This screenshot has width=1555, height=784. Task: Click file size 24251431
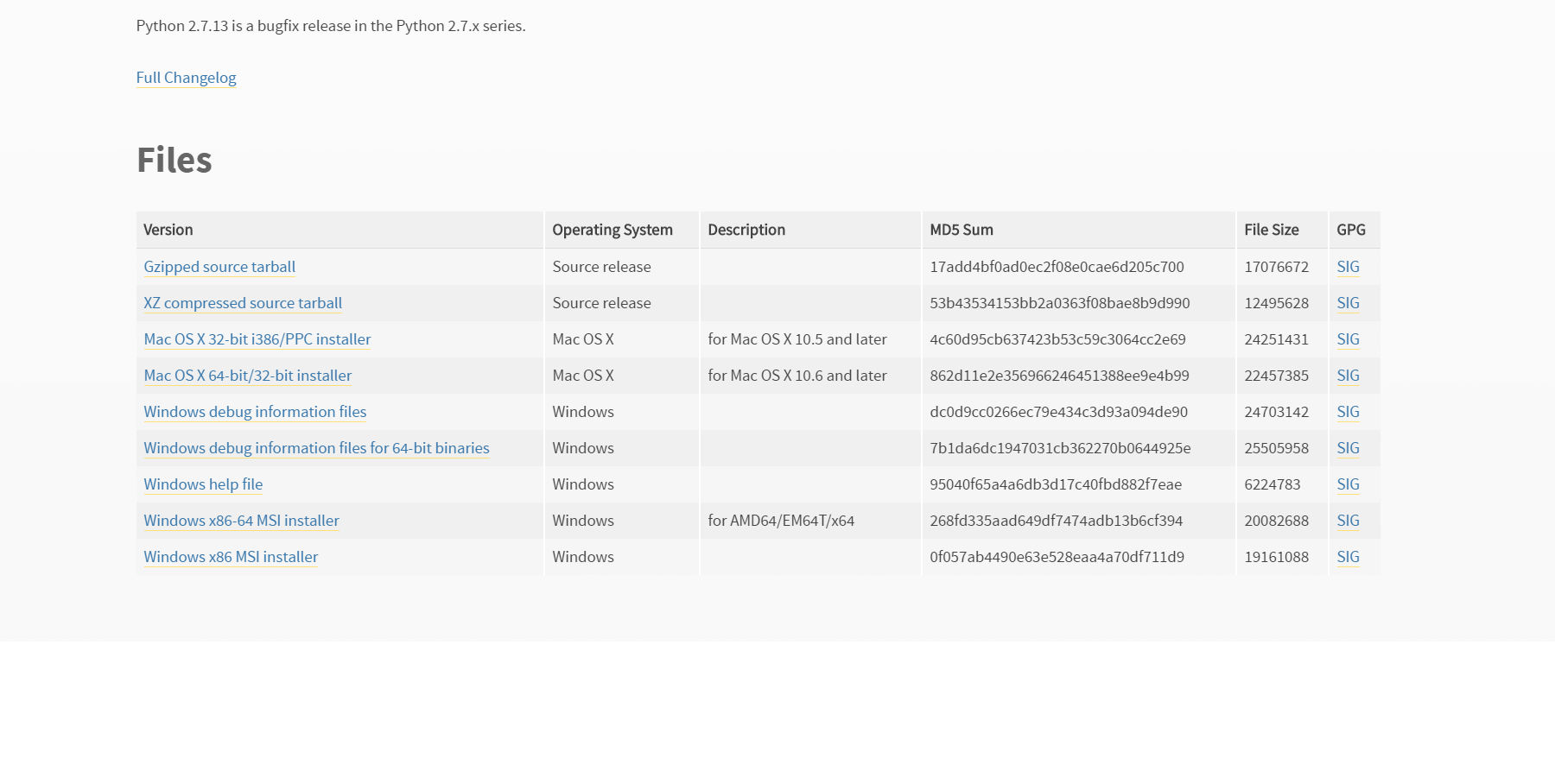pyautogui.click(x=1276, y=339)
